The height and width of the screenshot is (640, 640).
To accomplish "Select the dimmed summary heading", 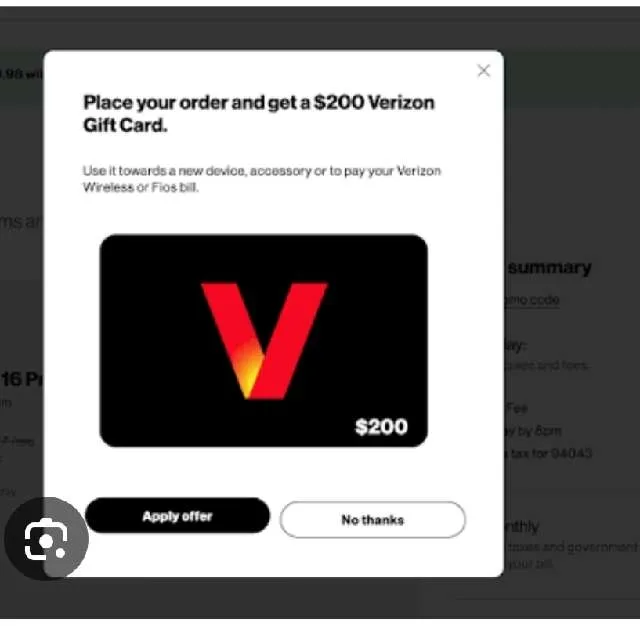I will (x=549, y=268).
